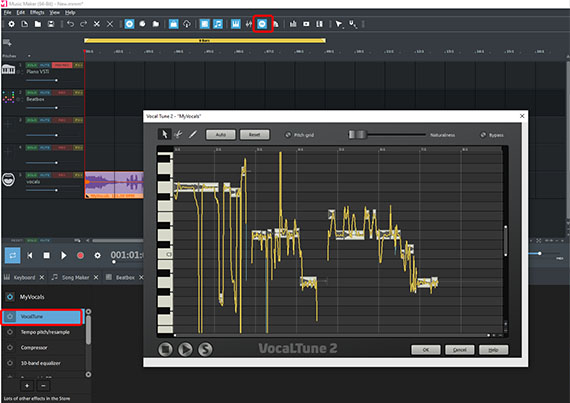Select arrow tool in Vocal Tune dialog
The image size is (570, 403).
pos(164,134)
